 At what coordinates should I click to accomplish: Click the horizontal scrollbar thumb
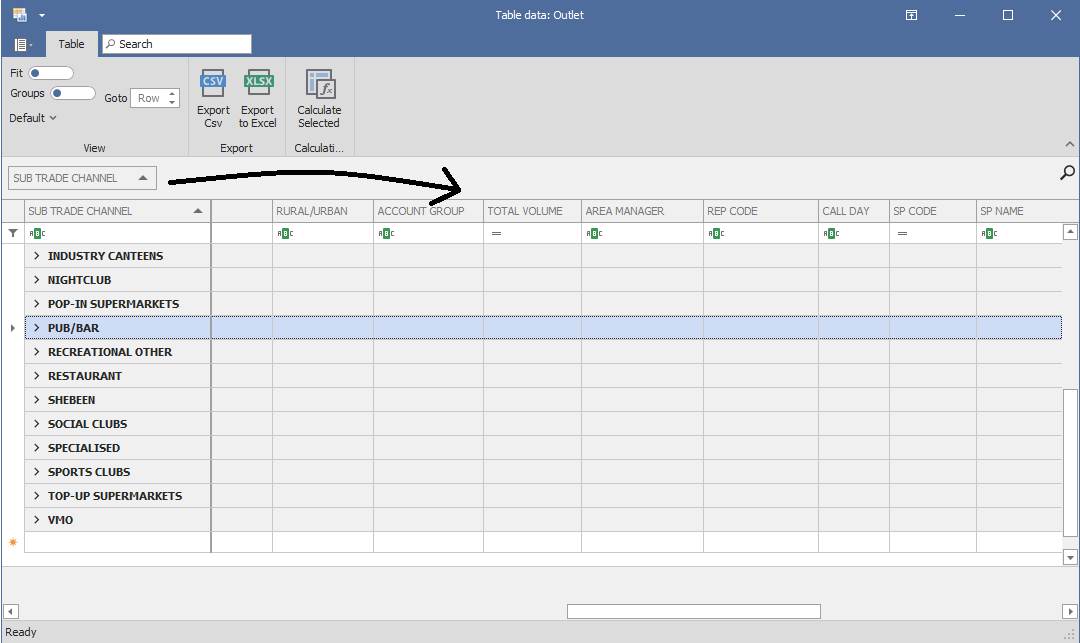693,611
